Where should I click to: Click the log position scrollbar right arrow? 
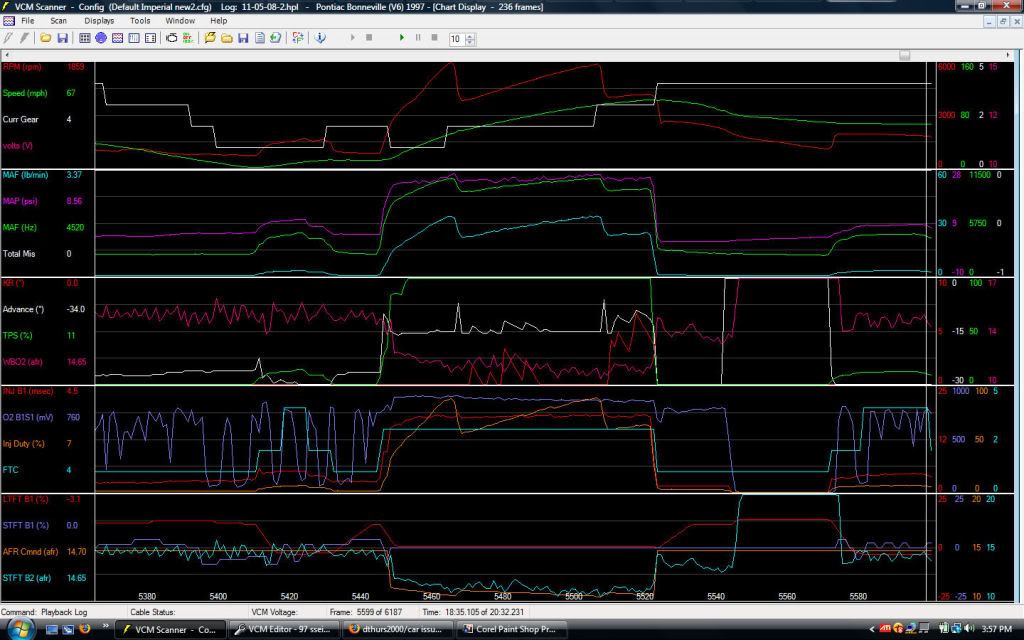click(x=1008, y=55)
